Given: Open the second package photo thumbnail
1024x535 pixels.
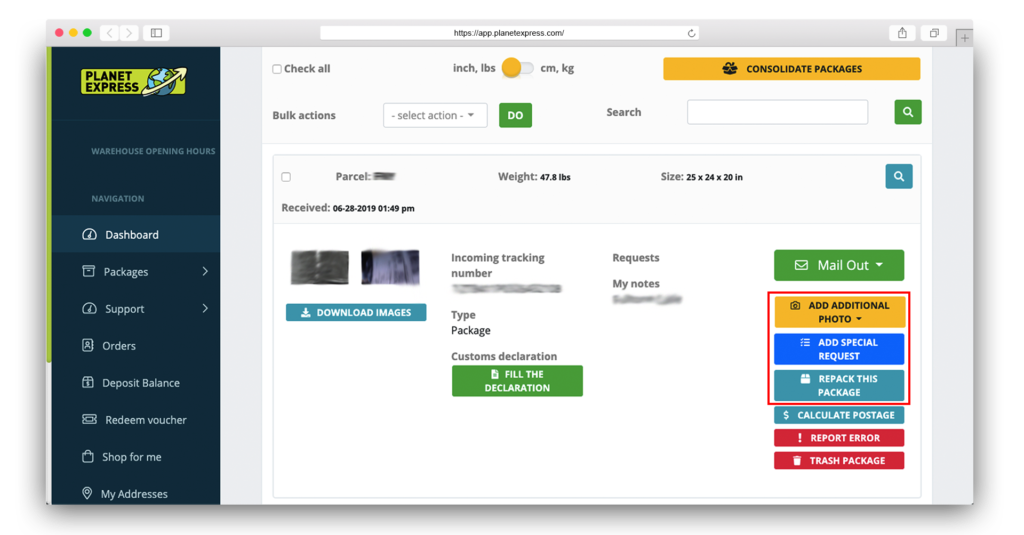Looking at the screenshot, I should [390, 267].
